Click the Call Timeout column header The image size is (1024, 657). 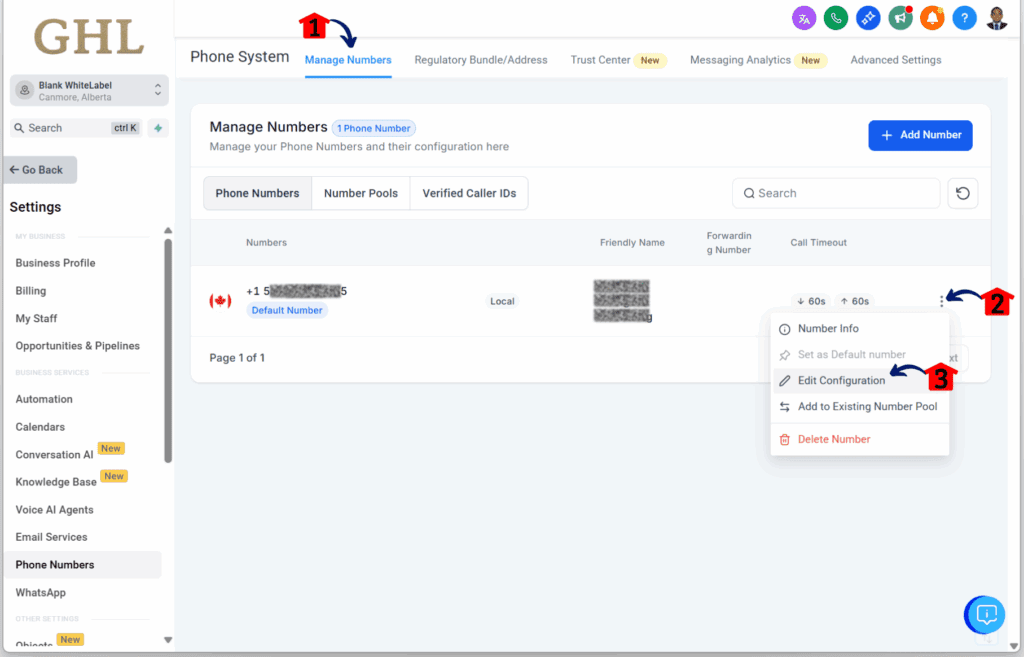point(818,242)
